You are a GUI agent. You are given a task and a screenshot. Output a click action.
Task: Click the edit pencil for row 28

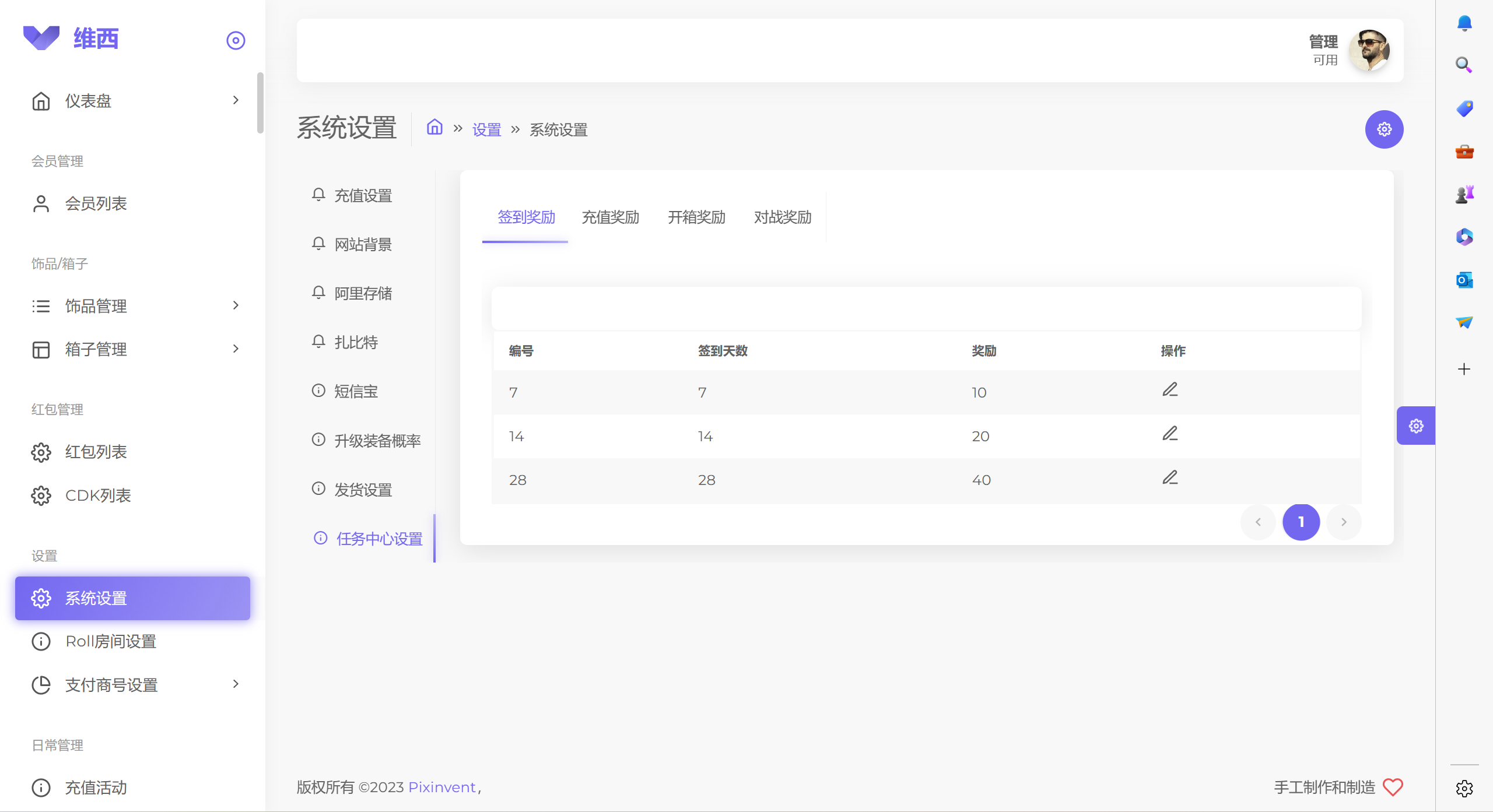[x=1170, y=477]
